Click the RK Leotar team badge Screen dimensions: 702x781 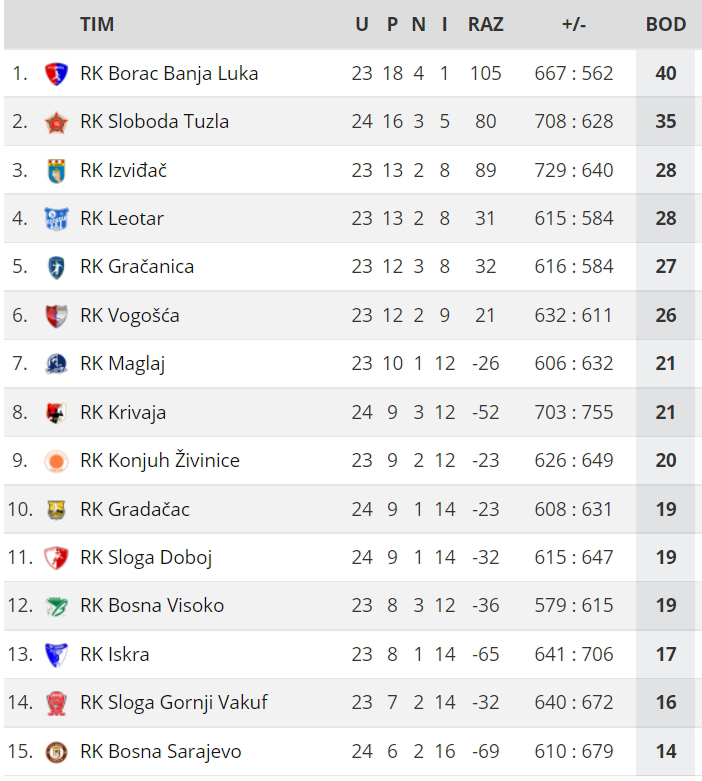click(x=56, y=219)
